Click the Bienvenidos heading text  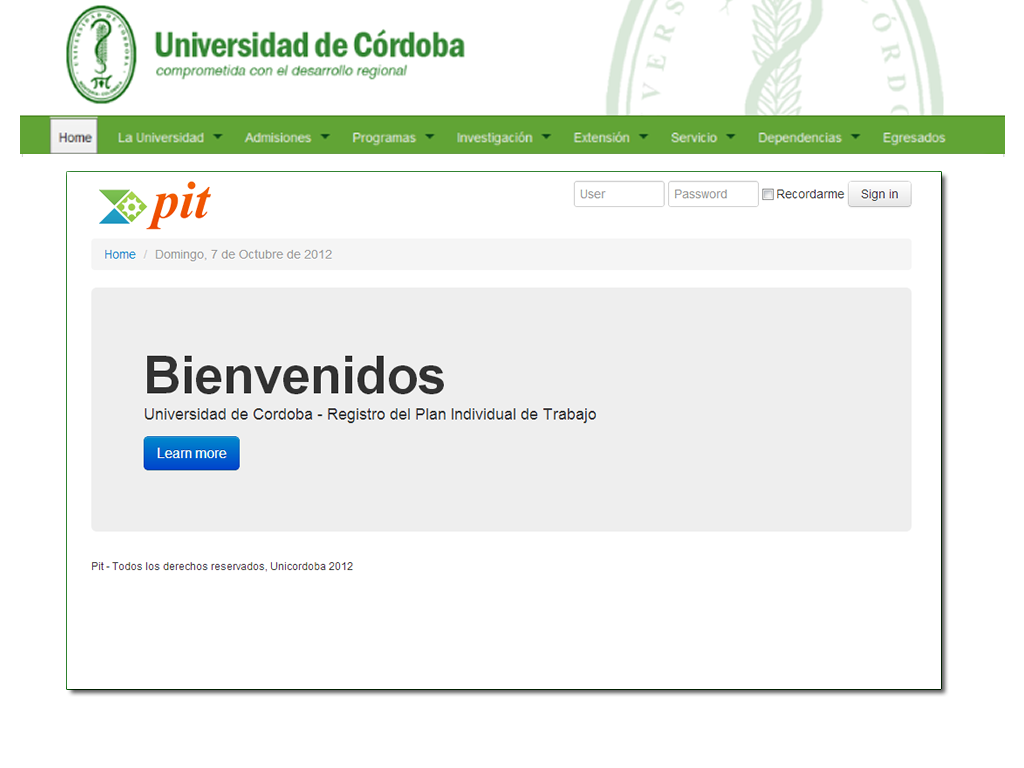point(294,376)
